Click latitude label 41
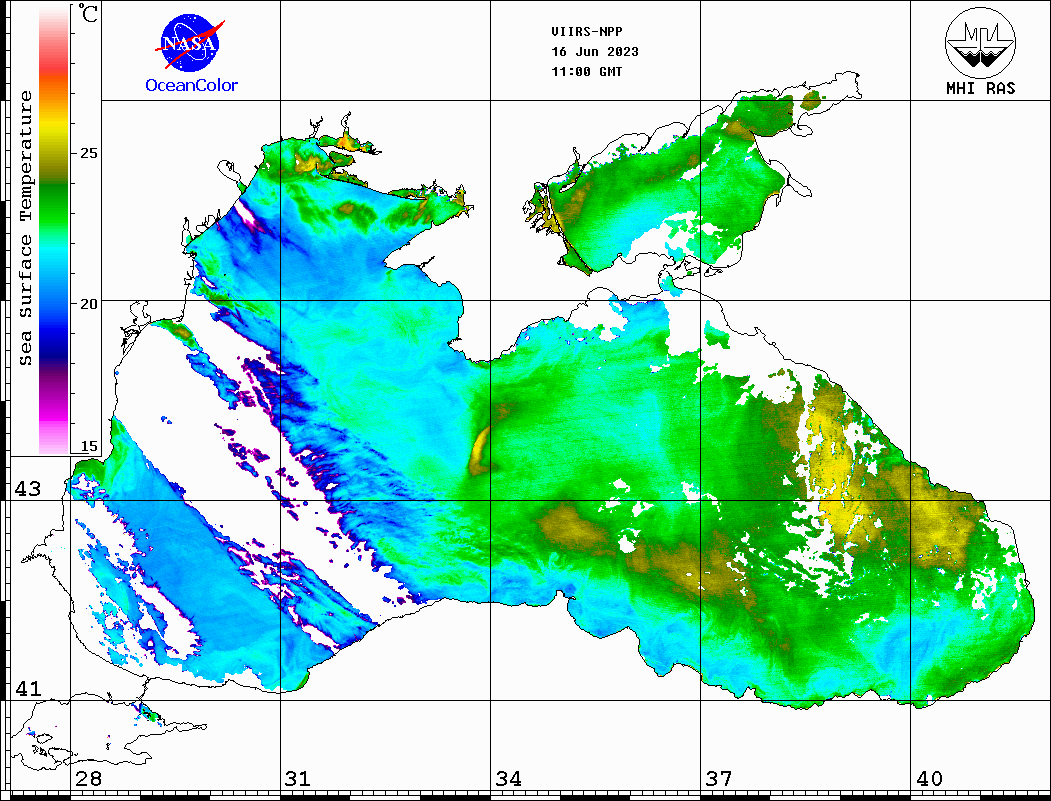Viewport: 1051px width, 801px height. click(x=27, y=689)
